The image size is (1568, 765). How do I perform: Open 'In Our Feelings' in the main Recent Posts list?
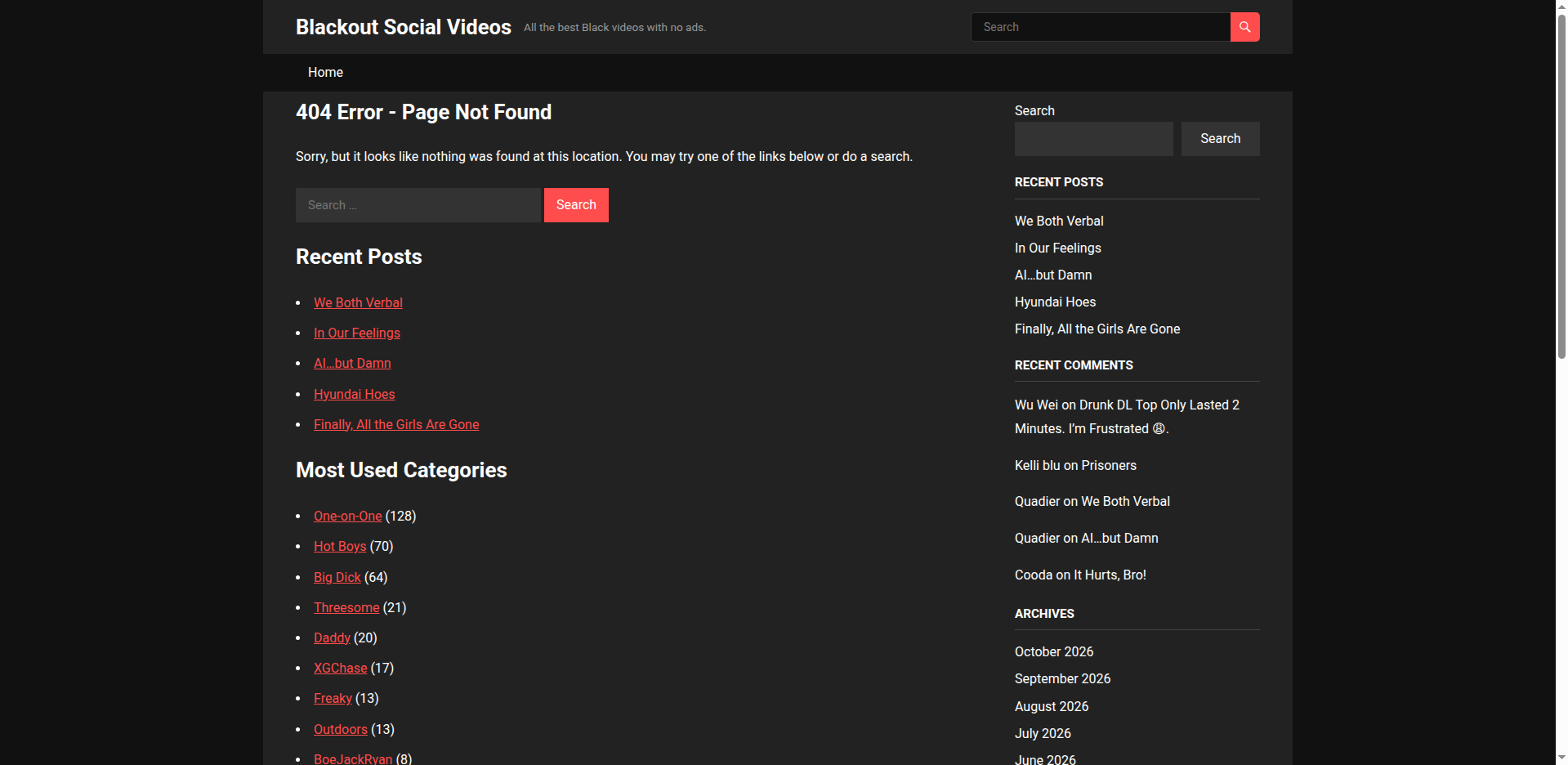357,333
